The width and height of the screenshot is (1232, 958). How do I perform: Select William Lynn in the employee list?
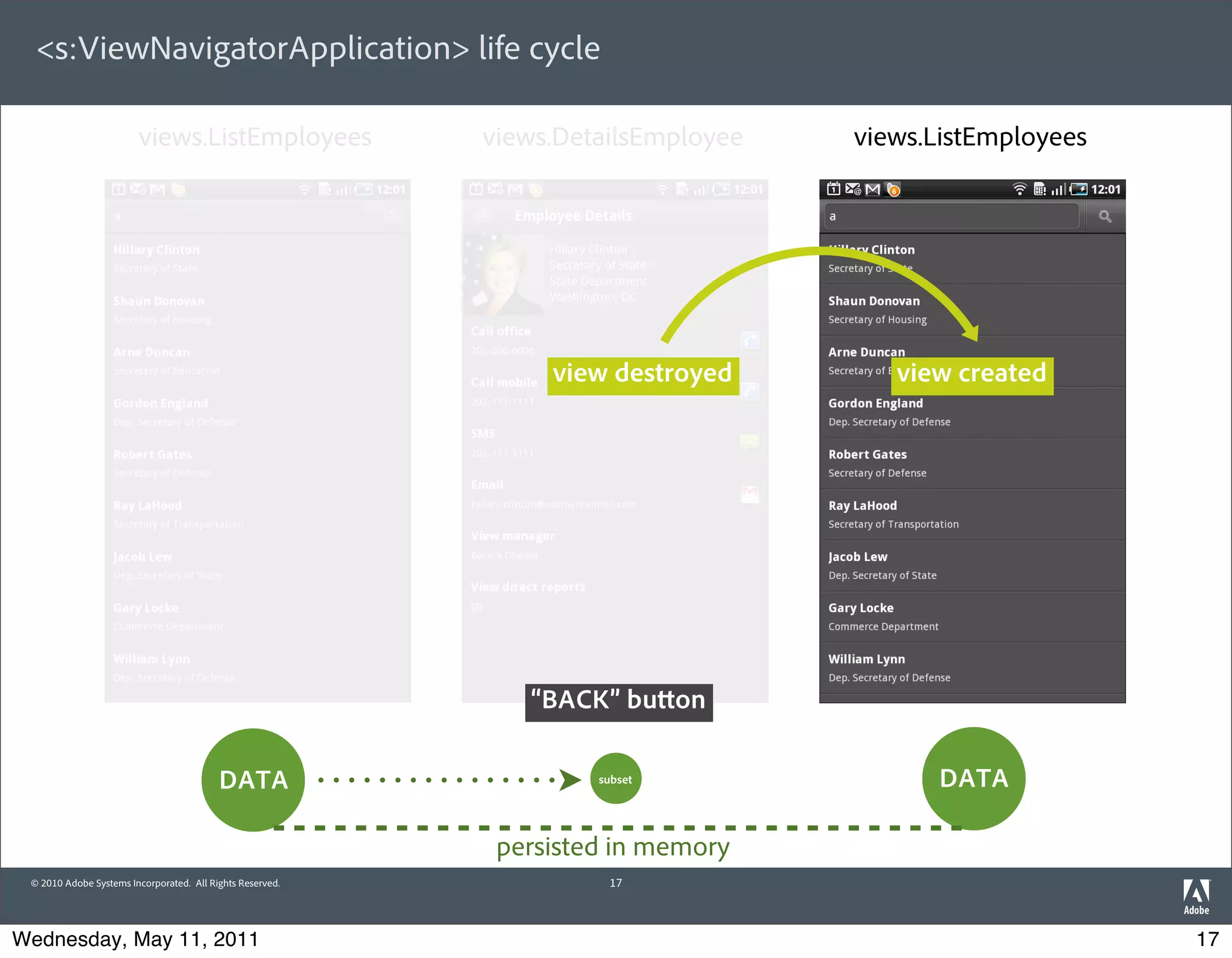coord(972,668)
